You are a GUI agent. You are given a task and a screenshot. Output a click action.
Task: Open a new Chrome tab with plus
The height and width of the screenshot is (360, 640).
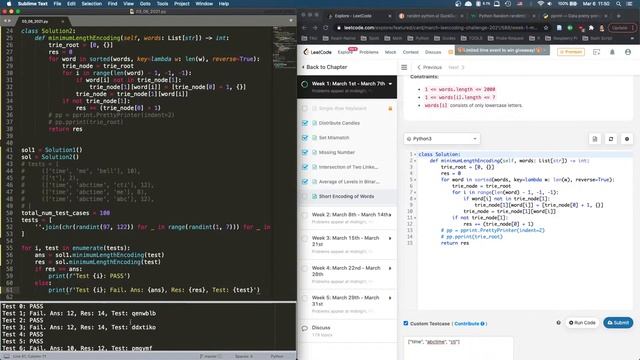[x=619, y=16]
